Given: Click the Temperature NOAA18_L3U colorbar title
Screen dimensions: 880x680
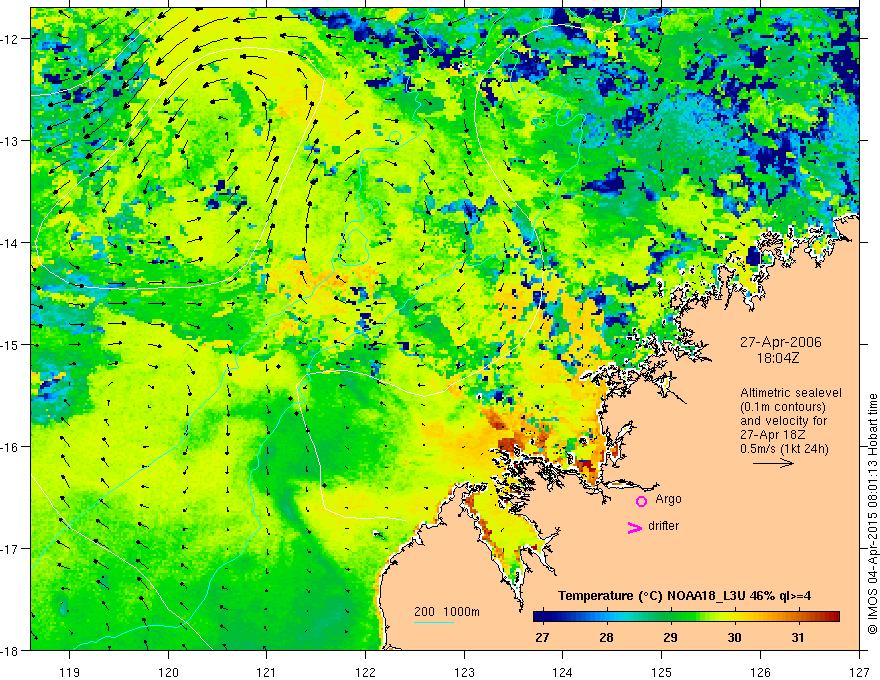Looking at the screenshot, I should coord(684,596).
